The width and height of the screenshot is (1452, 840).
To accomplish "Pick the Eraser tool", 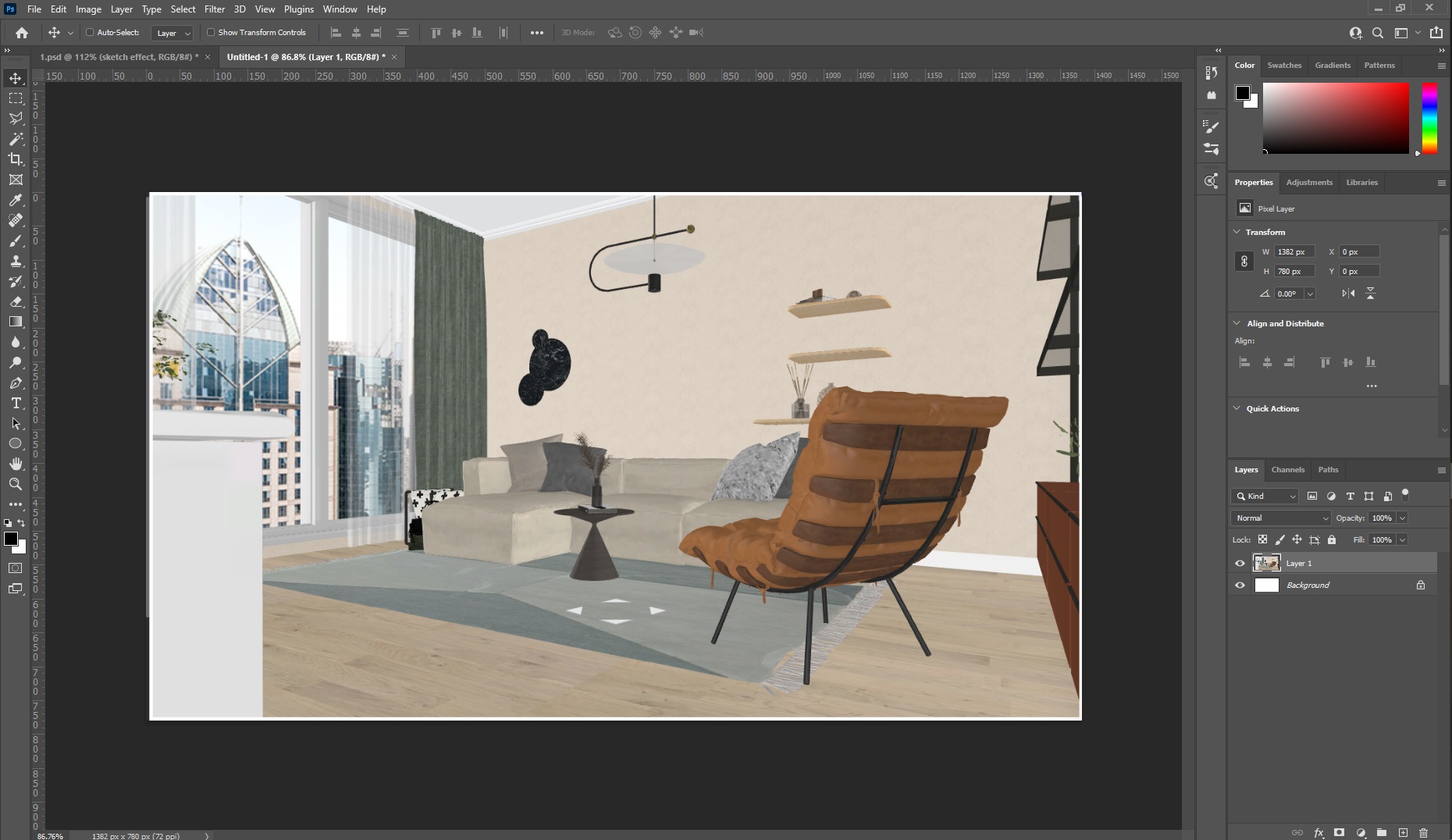I will click(x=16, y=301).
